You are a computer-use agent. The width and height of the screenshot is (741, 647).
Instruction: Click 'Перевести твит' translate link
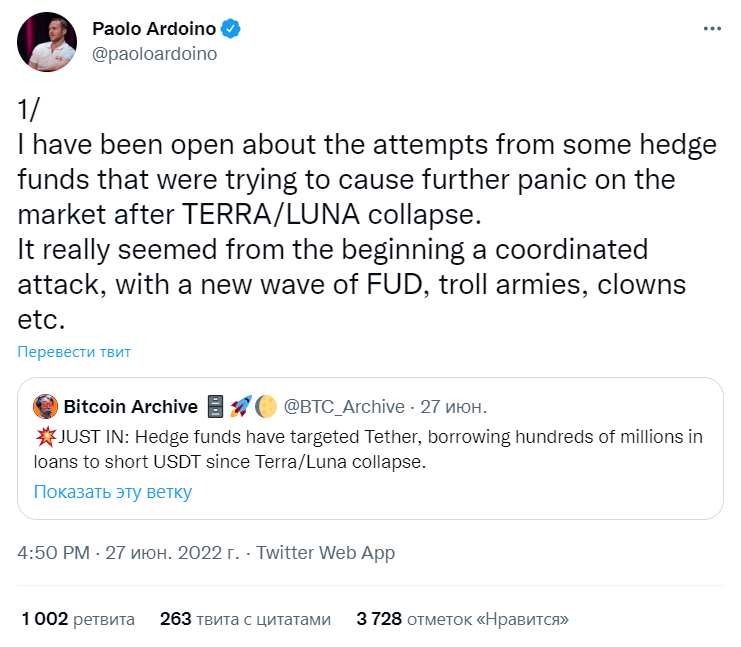[73, 351]
